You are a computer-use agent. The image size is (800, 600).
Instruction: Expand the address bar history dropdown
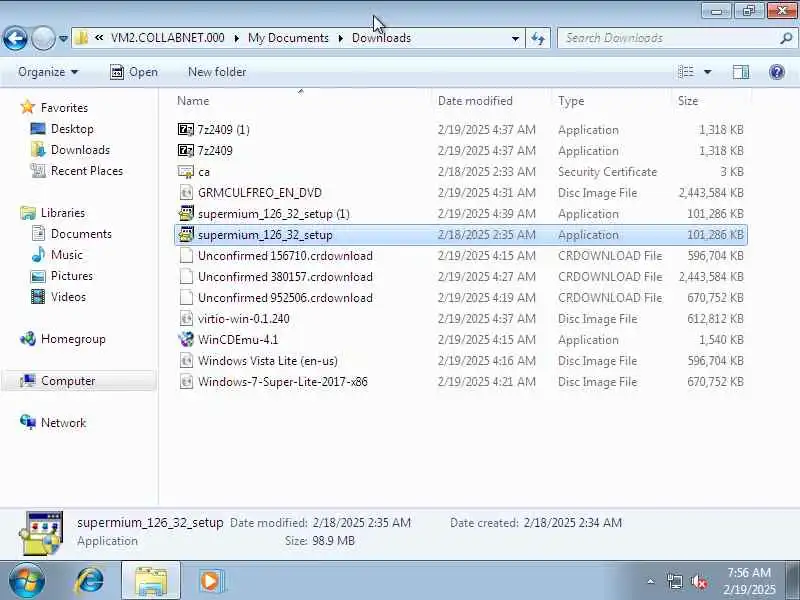point(515,38)
